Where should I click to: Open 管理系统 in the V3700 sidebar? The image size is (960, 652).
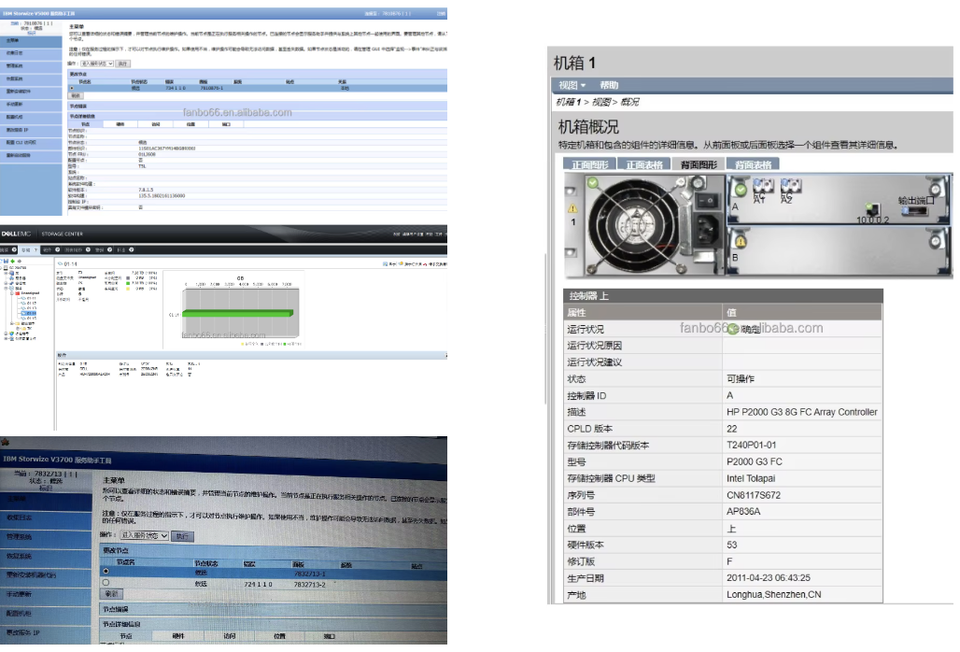tap(45, 537)
